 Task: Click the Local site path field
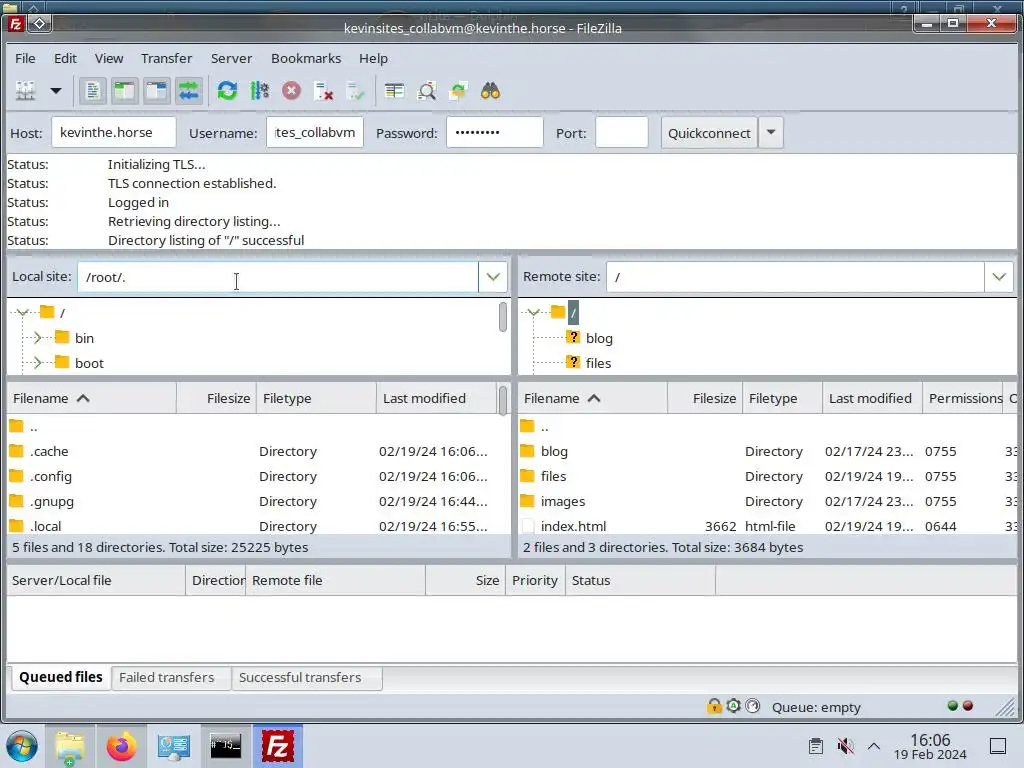(x=278, y=277)
